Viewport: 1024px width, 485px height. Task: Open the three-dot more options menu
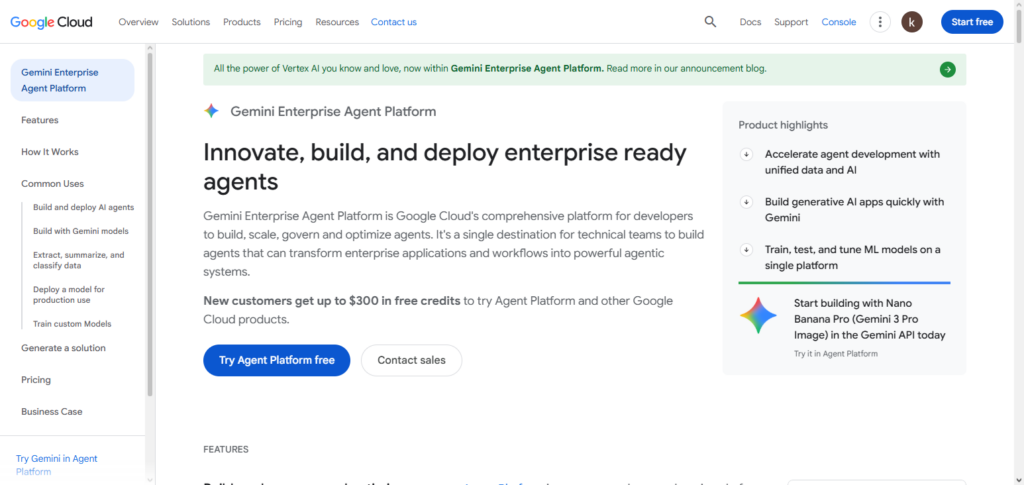pyautogui.click(x=880, y=22)
